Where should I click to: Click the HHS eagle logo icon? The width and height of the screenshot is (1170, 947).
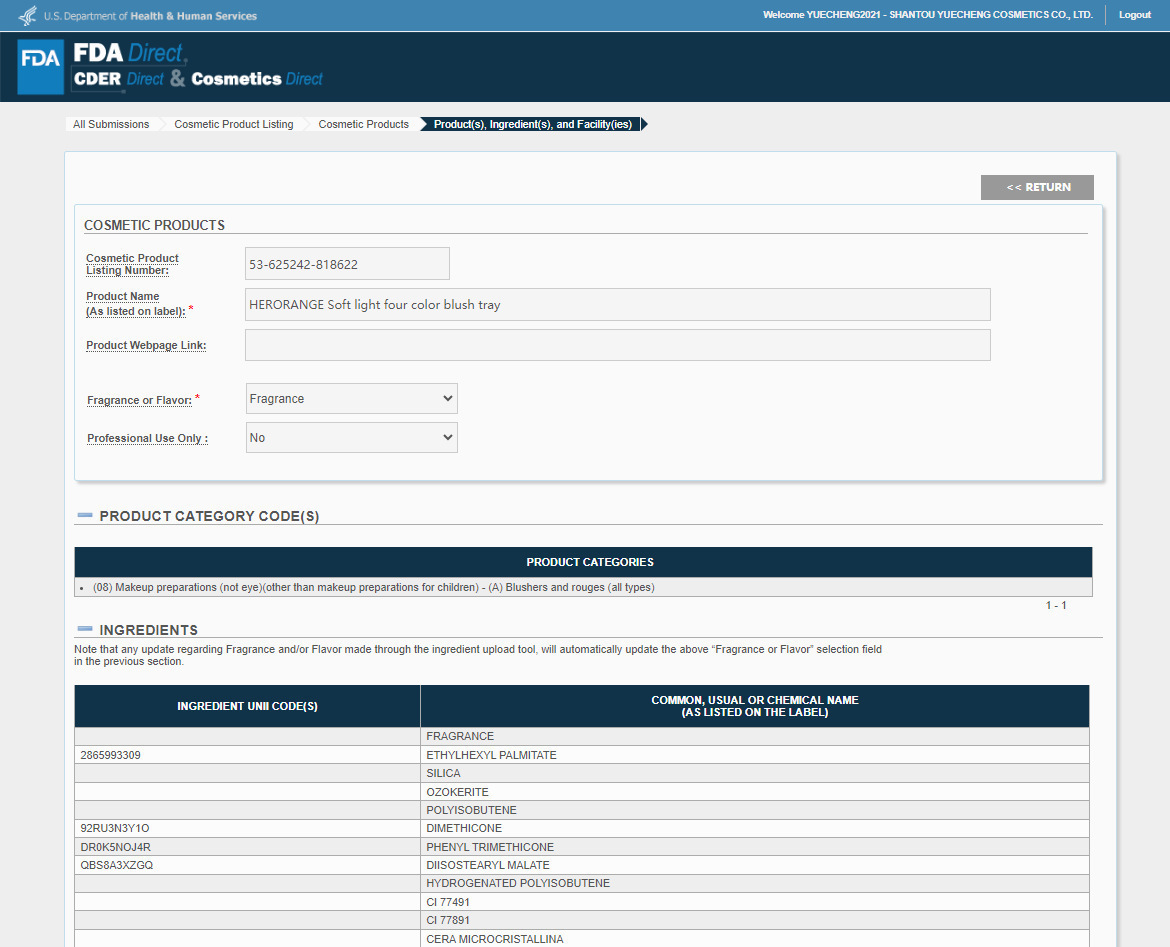pos(28,15)
